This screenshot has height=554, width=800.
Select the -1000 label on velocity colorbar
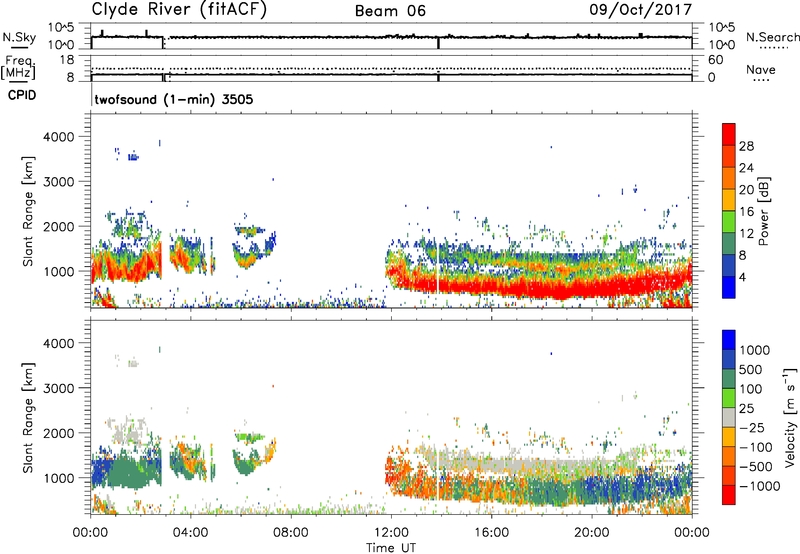coord(759,486)
